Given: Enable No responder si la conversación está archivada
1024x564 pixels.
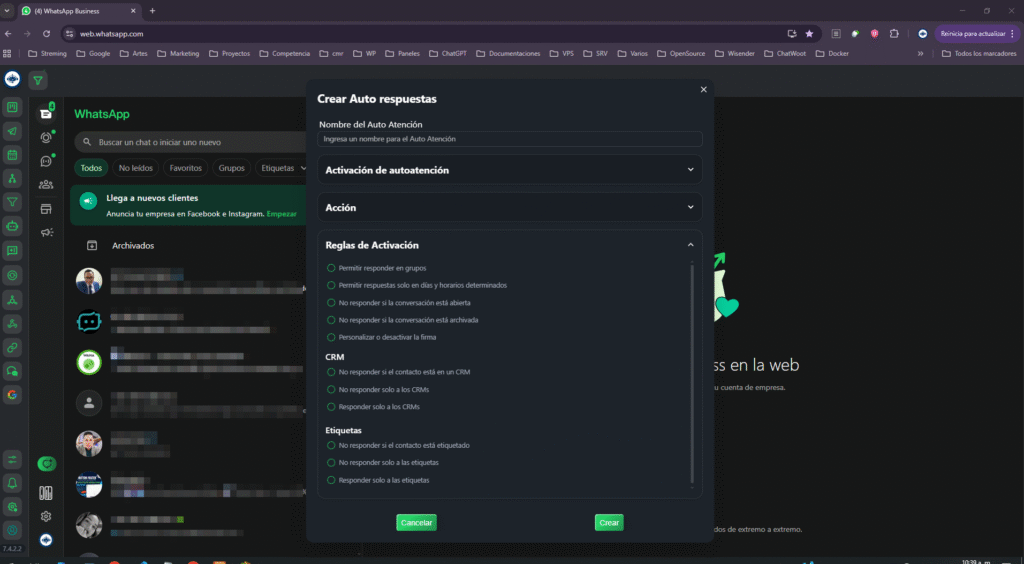Looking at the screenshot, I should tap(331, 320).
